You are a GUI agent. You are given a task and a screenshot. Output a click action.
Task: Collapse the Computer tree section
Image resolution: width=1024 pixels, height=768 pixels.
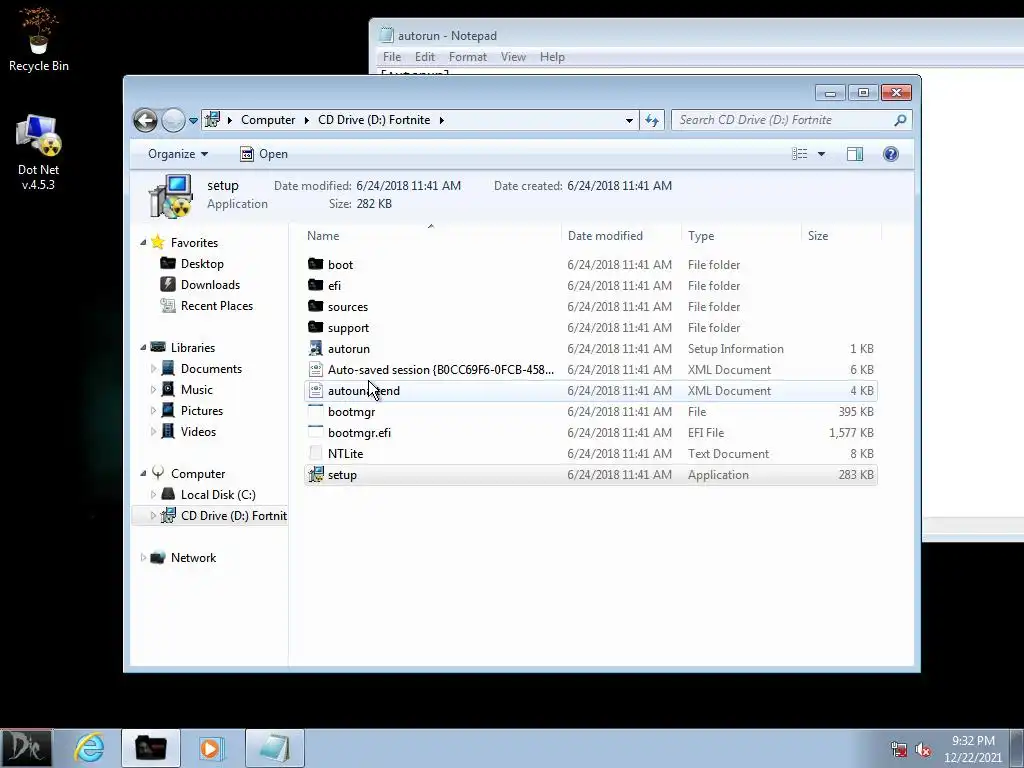(x=143, y=473)
